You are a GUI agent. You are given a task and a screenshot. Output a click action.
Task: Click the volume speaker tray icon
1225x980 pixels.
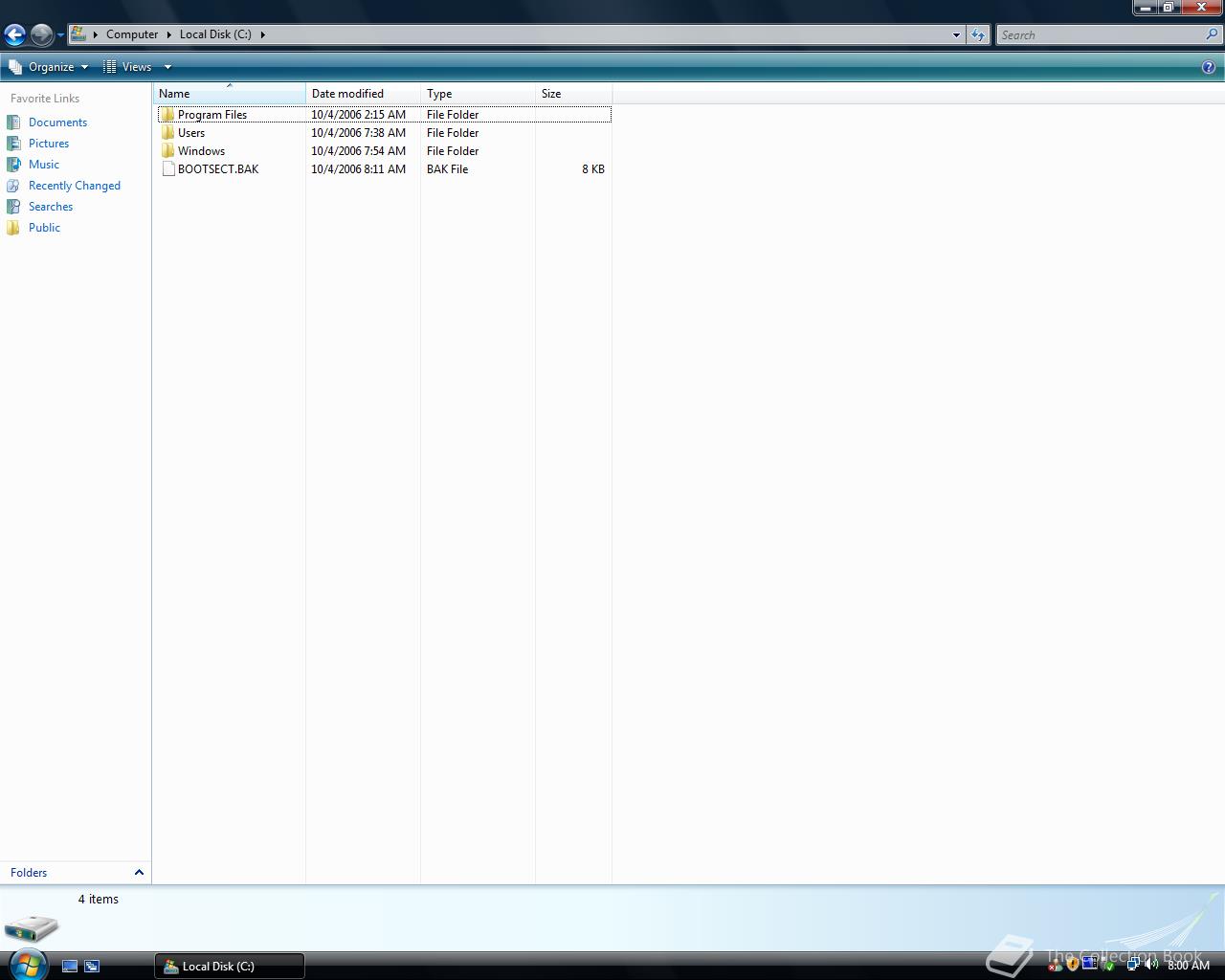click(1150, 965)
